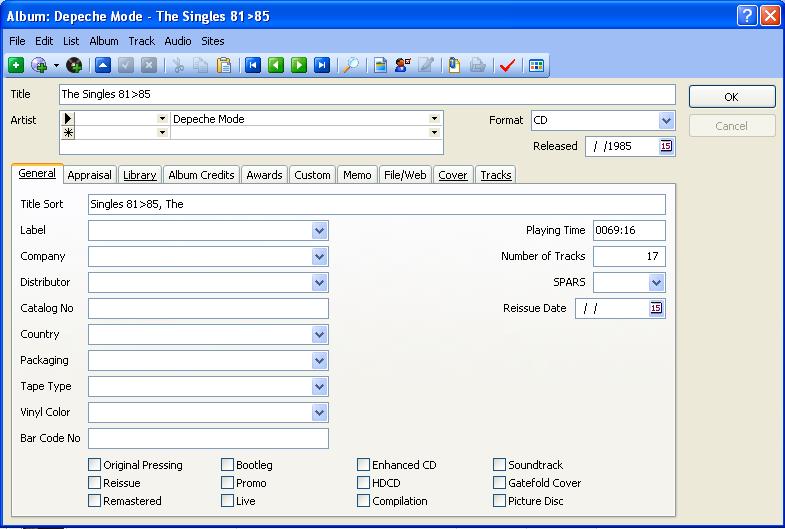The image size is (785, 529).
Task: Click the blue up-arrow toolbar icon
Action: (x=103, y=65)
